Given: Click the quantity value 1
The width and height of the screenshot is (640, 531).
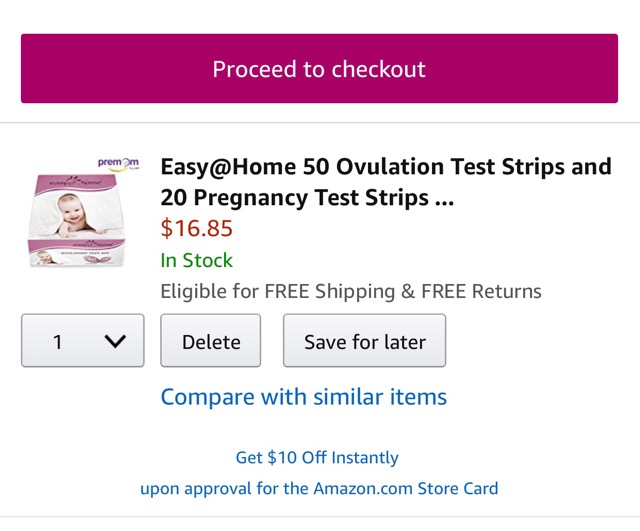Looking at the screenshot, I should pyautogui.click(x=58, y=342).
